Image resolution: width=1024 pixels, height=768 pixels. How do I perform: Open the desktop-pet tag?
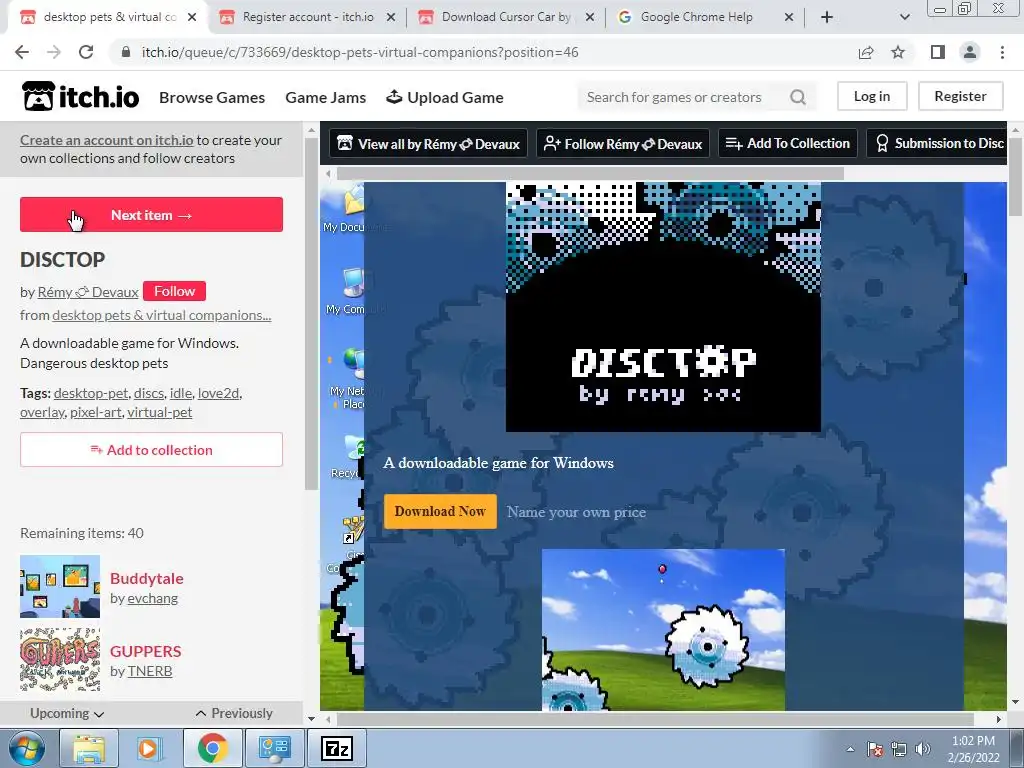pyautogui.click(x=91, y=393)
